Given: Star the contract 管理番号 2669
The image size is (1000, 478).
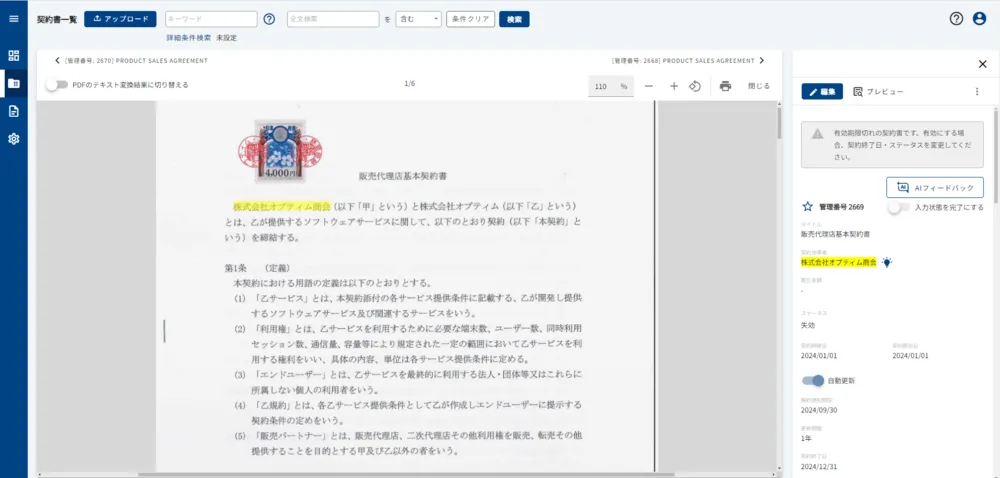Looking at the screenshot, I should click(807, 207).
